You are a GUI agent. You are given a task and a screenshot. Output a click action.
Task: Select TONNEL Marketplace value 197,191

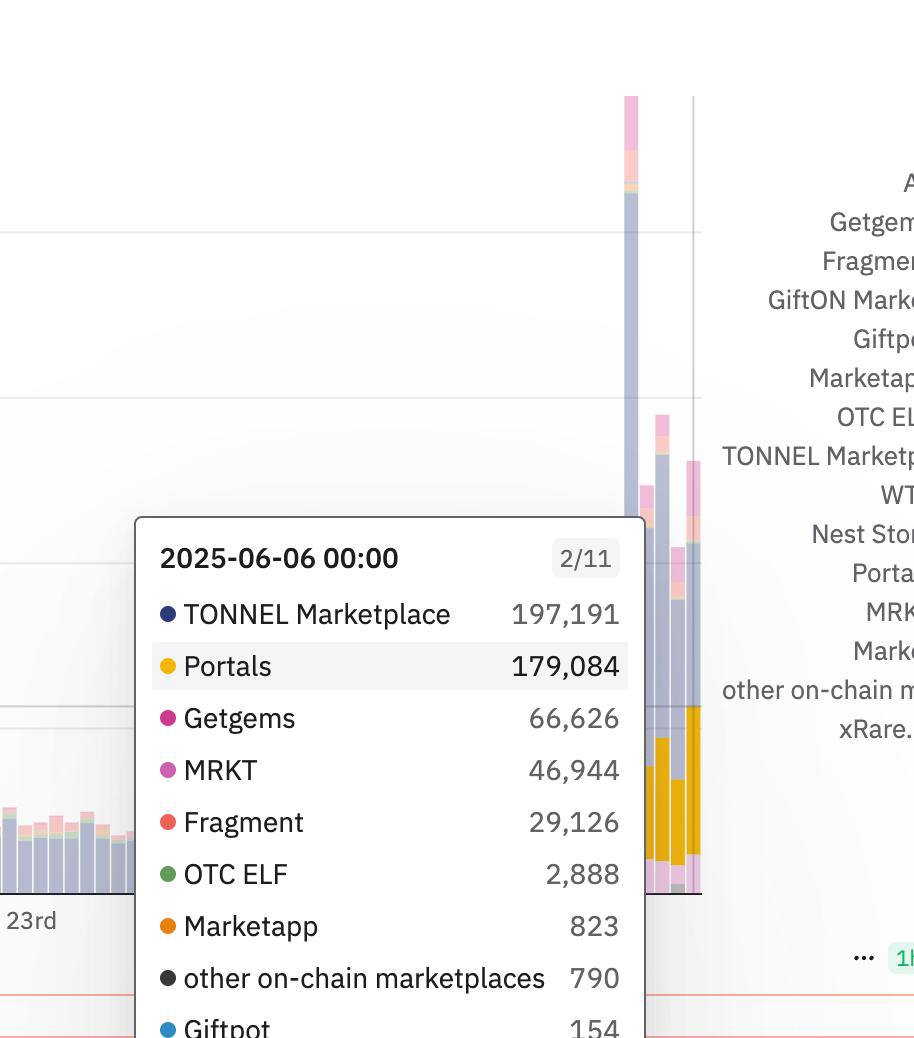pyautogui.click(x=566, y=614)
